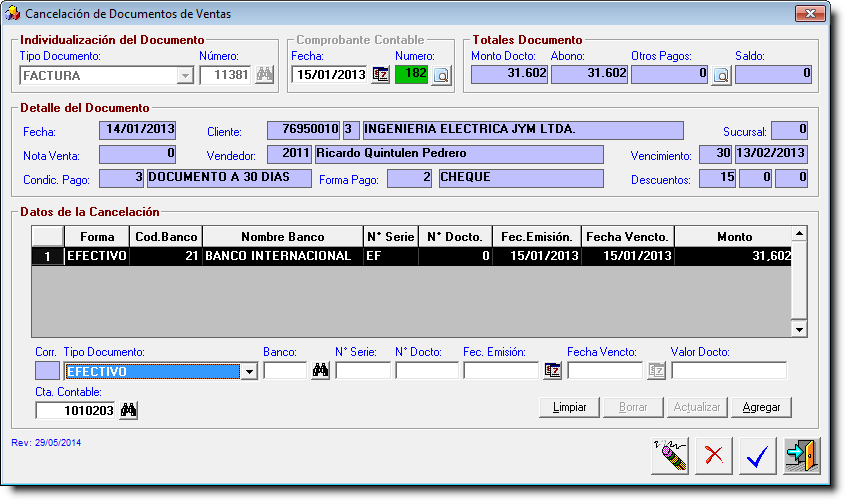Click the client RUT 76950010 field
The width and height of the screenshot is (845, 500).
pyautogui.click(x=303, y=130)
